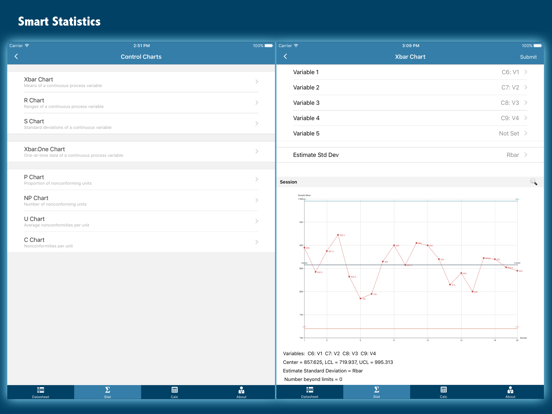Screen dimensions: 552x414
Task: Change the C7: V2 value of Variable 2
Action: pyautogui.click(x=510, y=87)
